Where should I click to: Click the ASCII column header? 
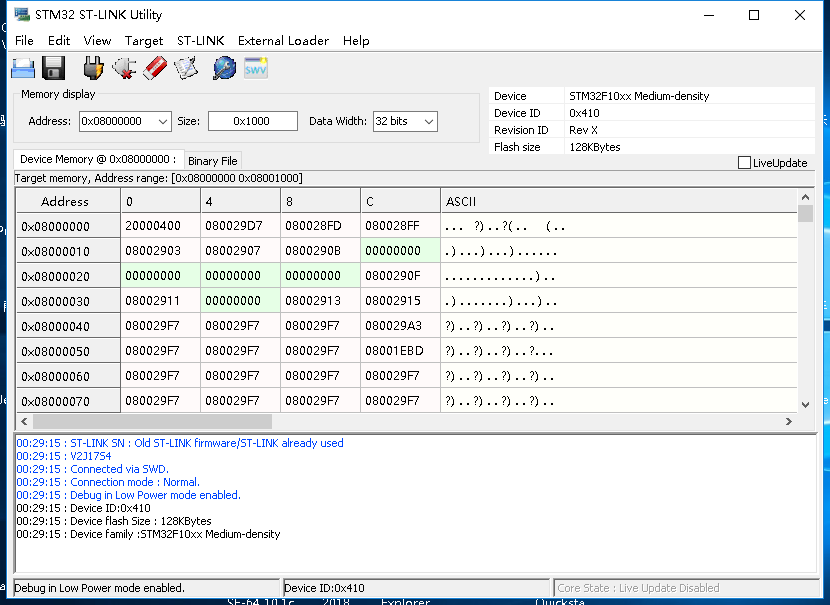[619, 201]
